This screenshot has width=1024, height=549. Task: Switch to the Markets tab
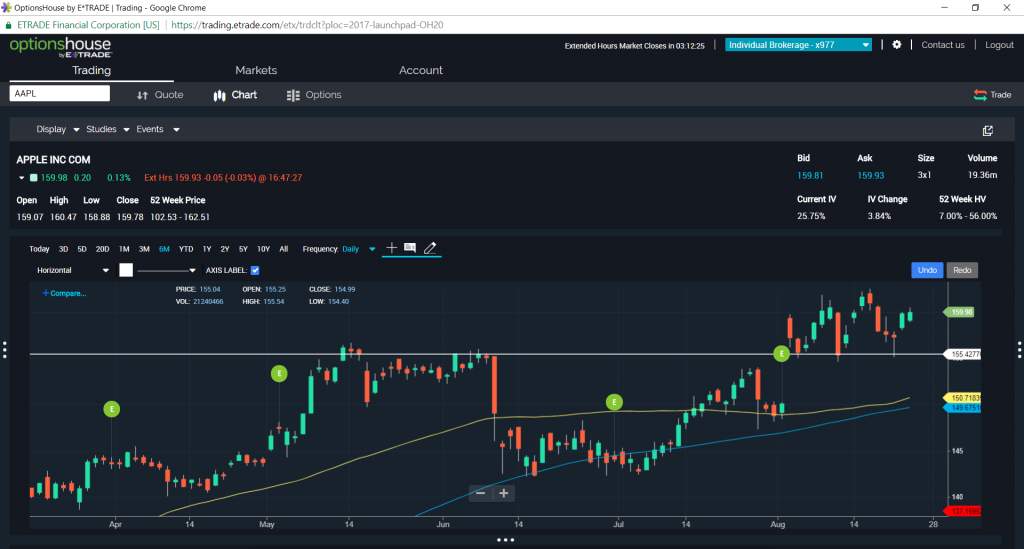pyautogui.click(x=256, y=71)
